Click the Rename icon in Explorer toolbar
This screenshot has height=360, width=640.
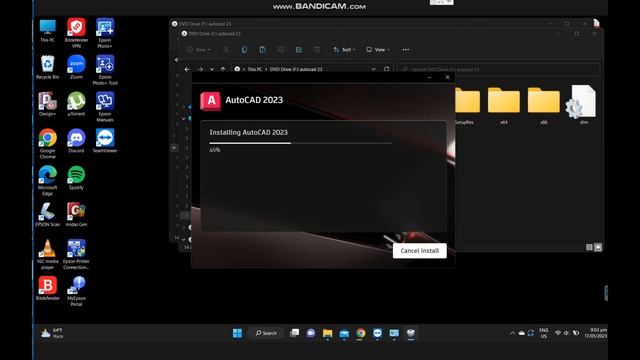pos(280,50)
